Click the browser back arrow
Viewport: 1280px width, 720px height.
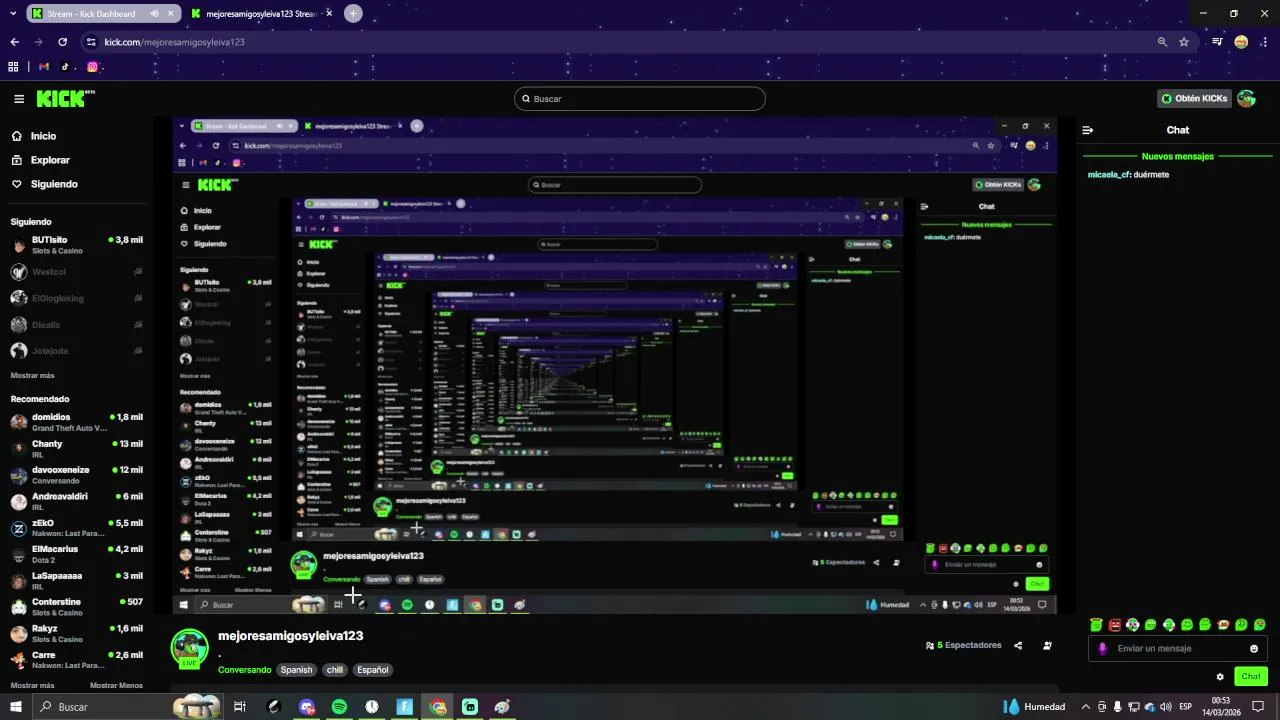pos(14,42)
